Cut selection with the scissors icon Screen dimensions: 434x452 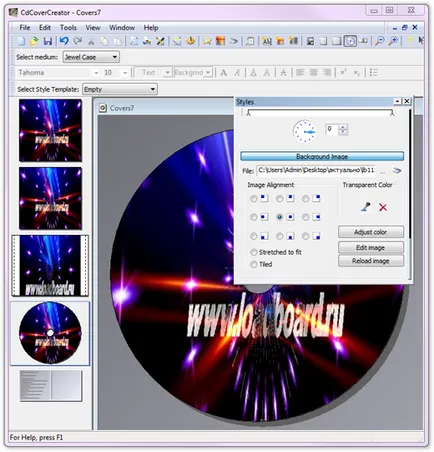(x=91, y=41)
